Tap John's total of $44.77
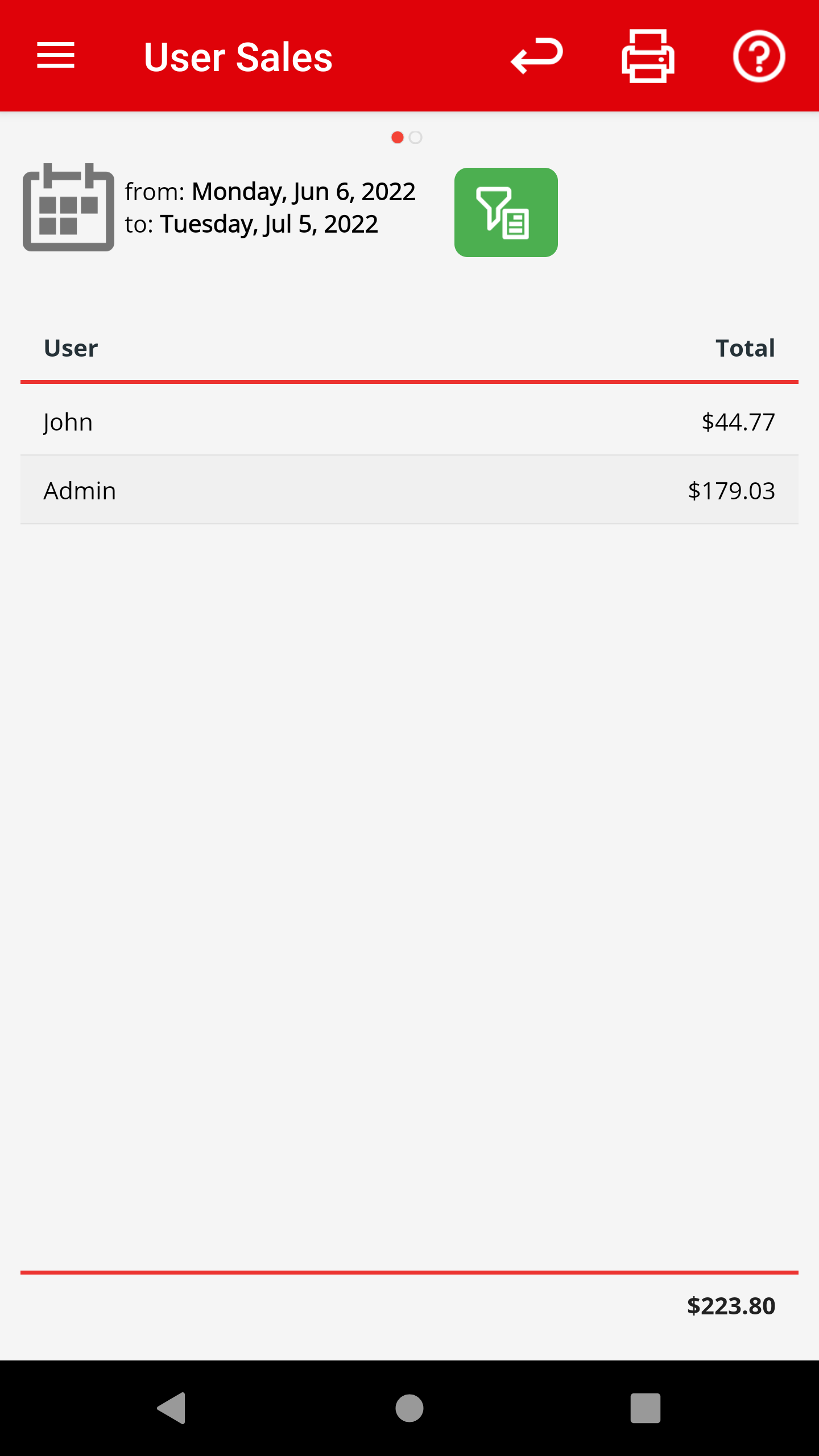819x1456 pixels. click(x=738, y=422)
